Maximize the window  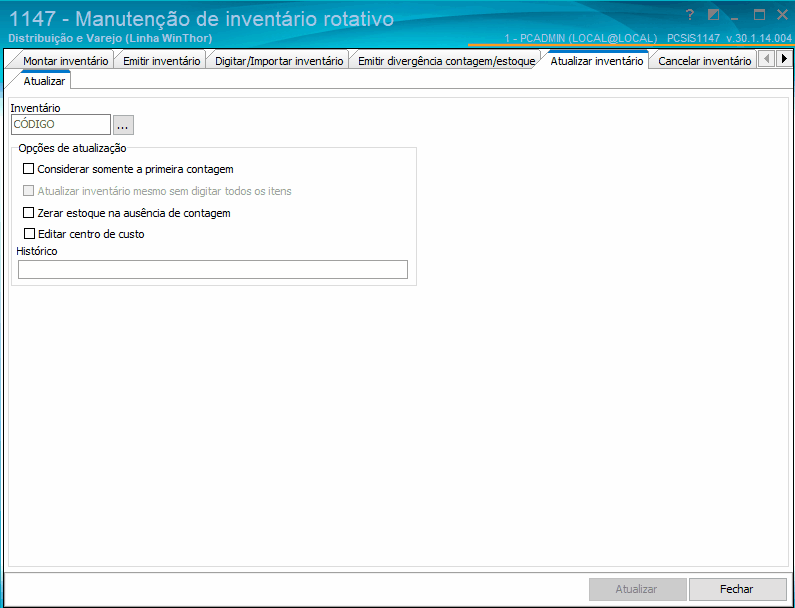759,15
